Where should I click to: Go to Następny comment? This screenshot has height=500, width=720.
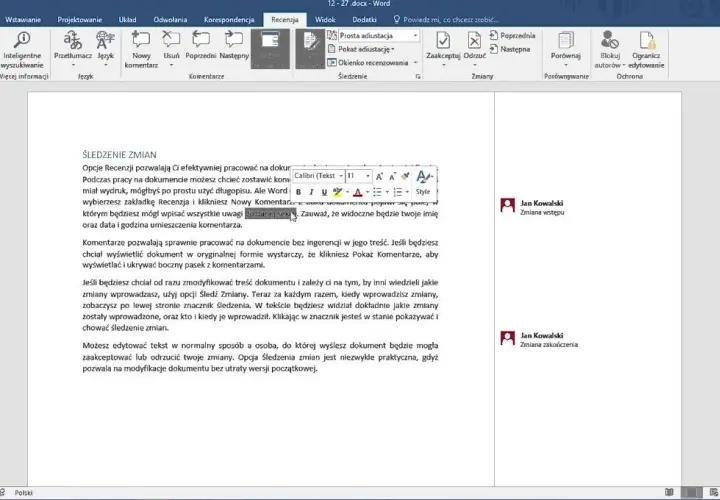[x=234, y=46]
